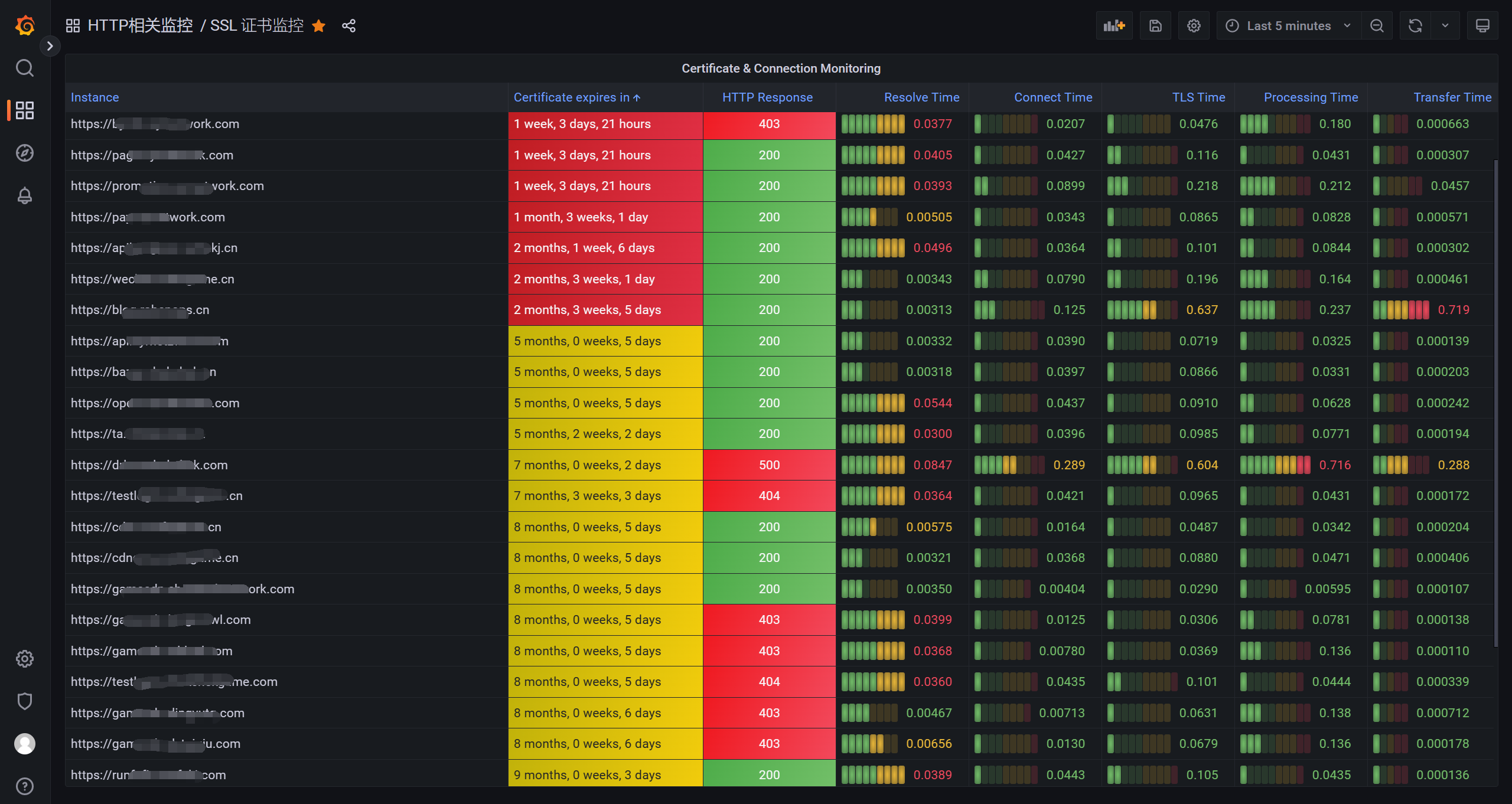Open the Explore compass icon
Viewport: 1512px width, 804px height.
(x=25, y=153)
